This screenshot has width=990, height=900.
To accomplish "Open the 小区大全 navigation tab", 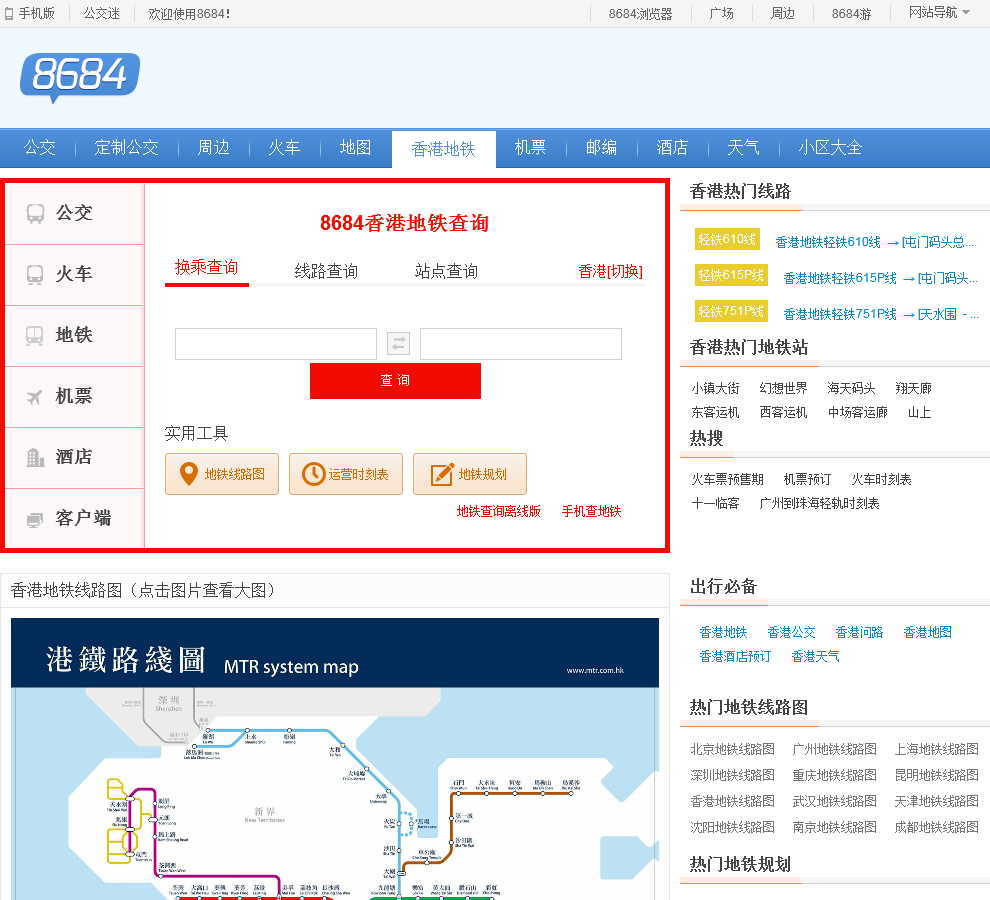I will (830, 148).
